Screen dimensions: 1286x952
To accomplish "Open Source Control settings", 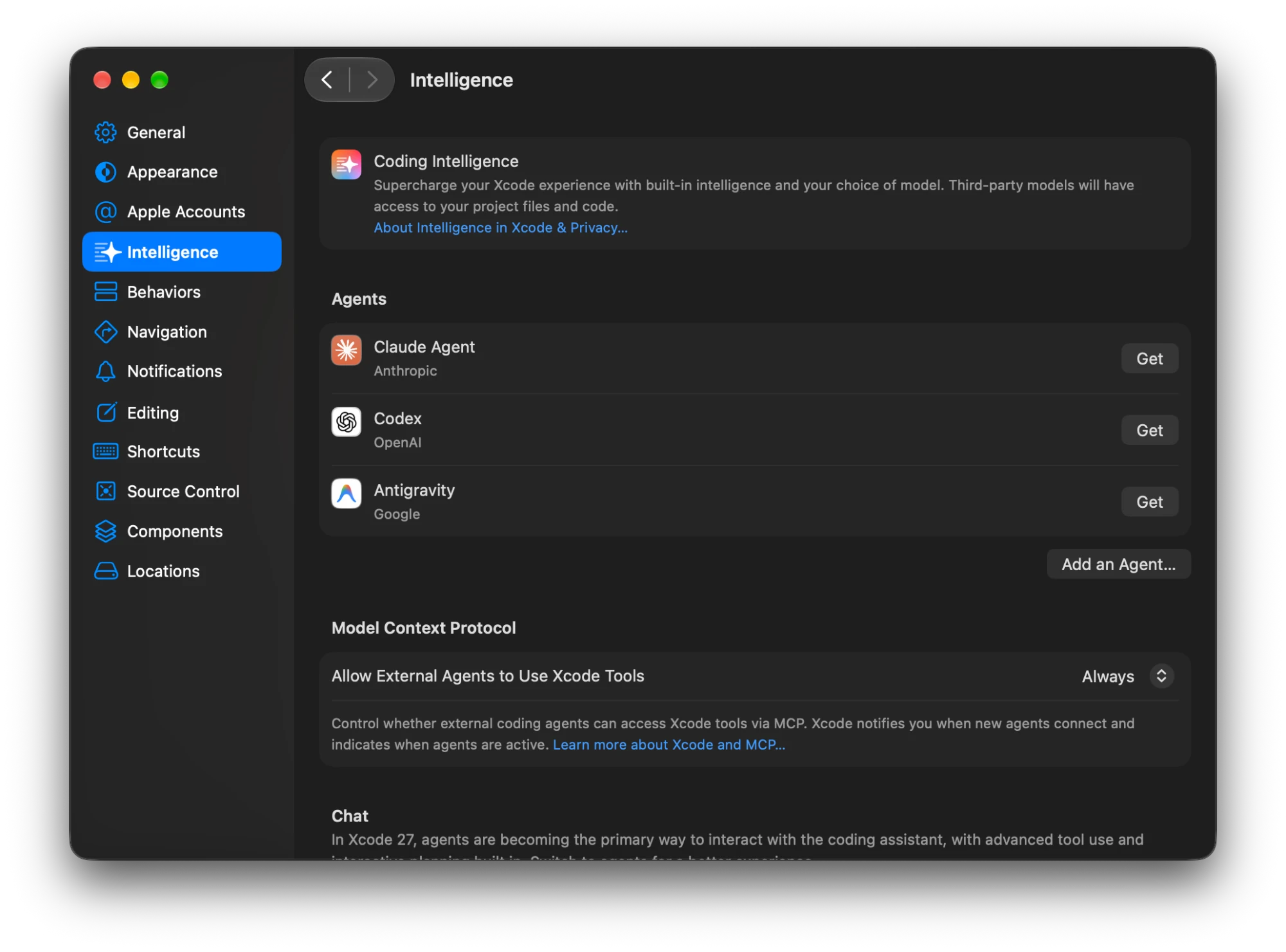I will click(182, 492).
